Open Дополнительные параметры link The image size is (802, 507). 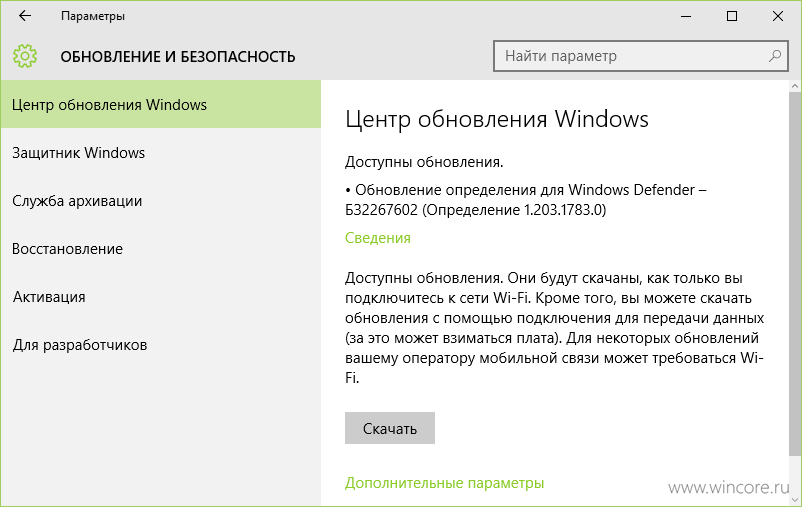click(444, 482)
